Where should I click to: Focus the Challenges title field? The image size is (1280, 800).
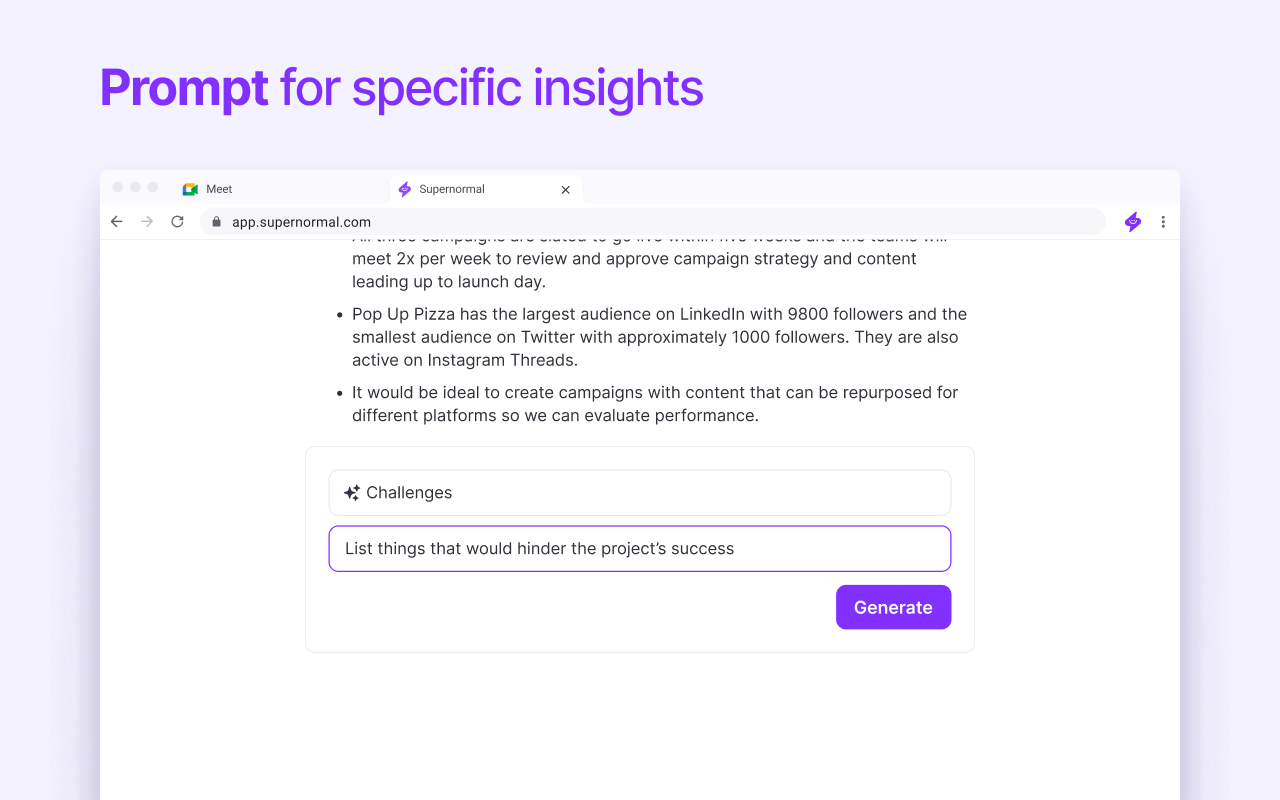640,493
